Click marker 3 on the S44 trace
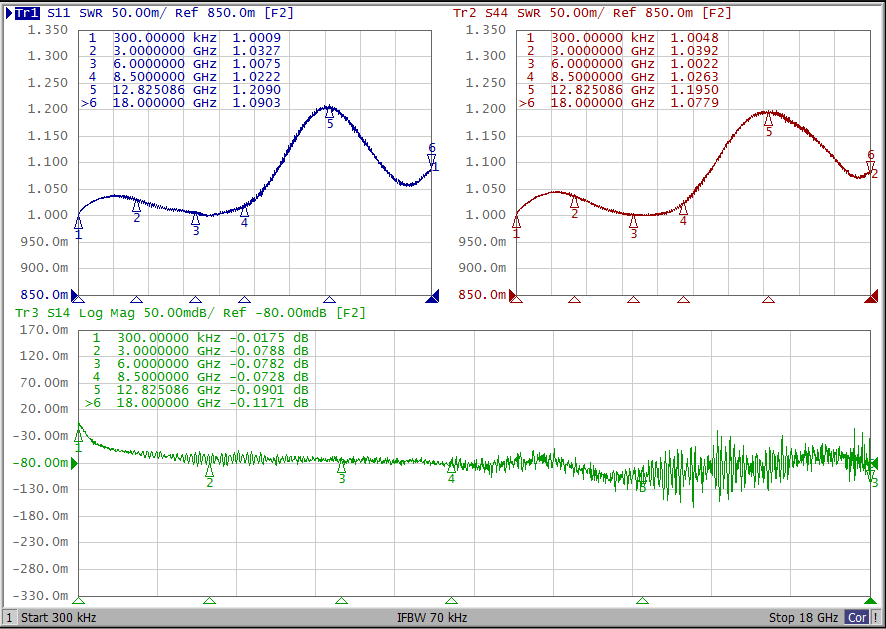 [633, 222]
